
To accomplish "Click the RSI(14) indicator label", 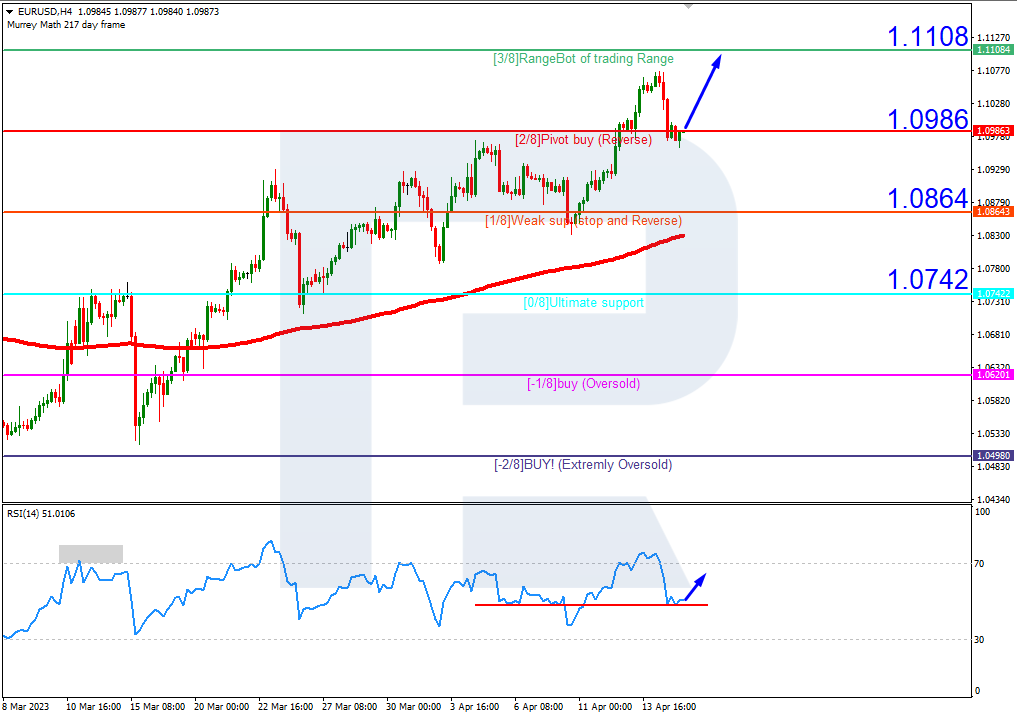I will click(x=40, y=514).
